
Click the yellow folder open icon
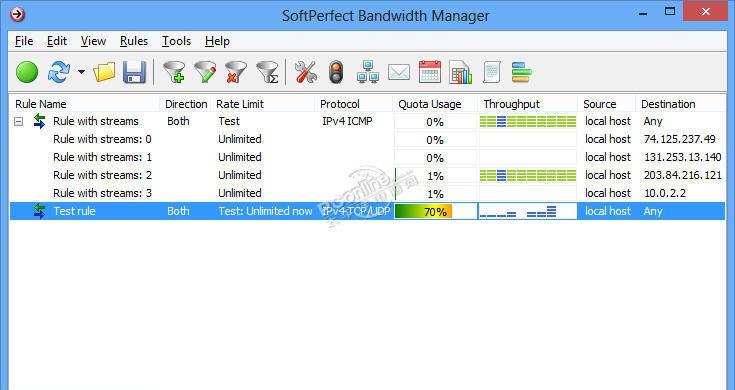coord(104,73)
